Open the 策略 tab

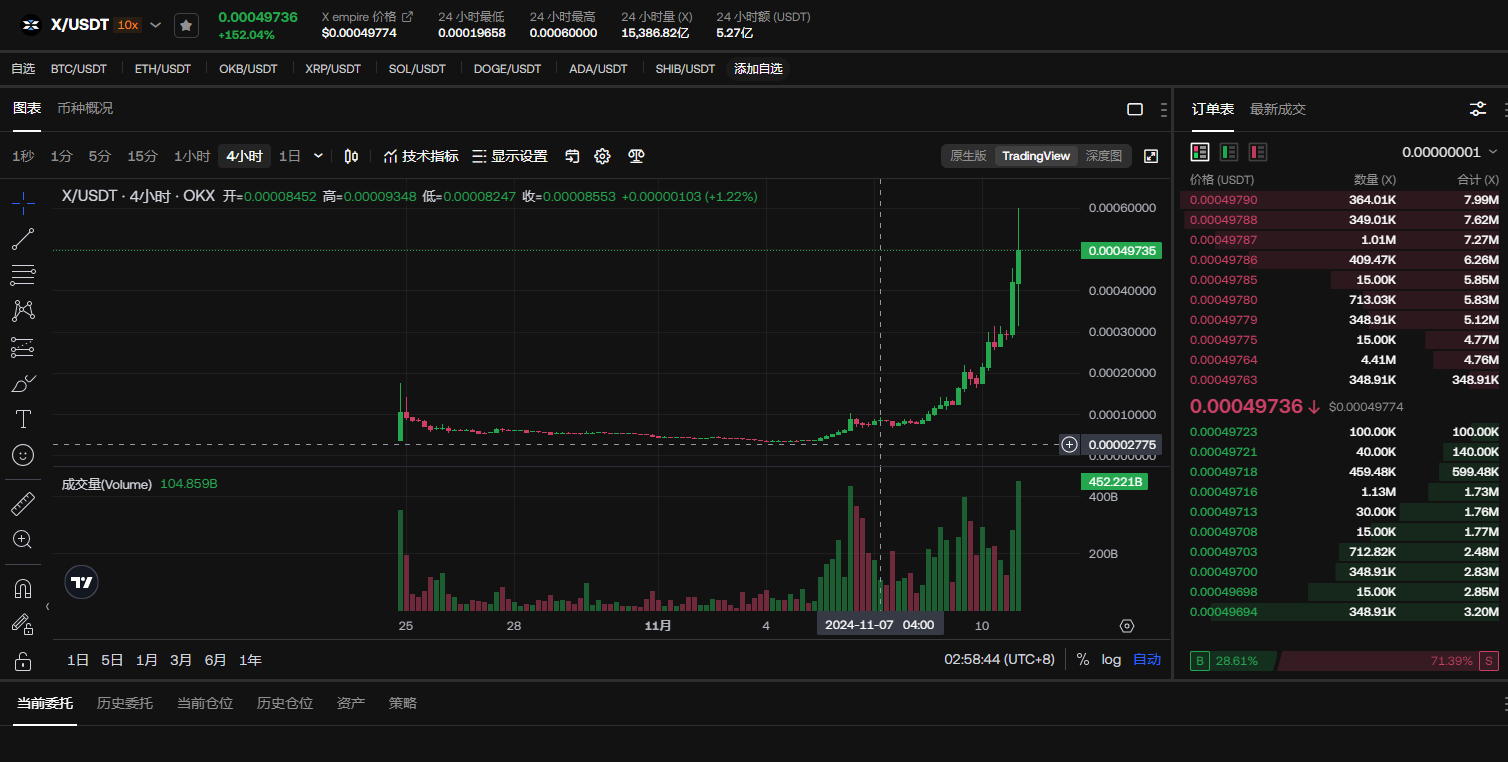coord(403,703)
